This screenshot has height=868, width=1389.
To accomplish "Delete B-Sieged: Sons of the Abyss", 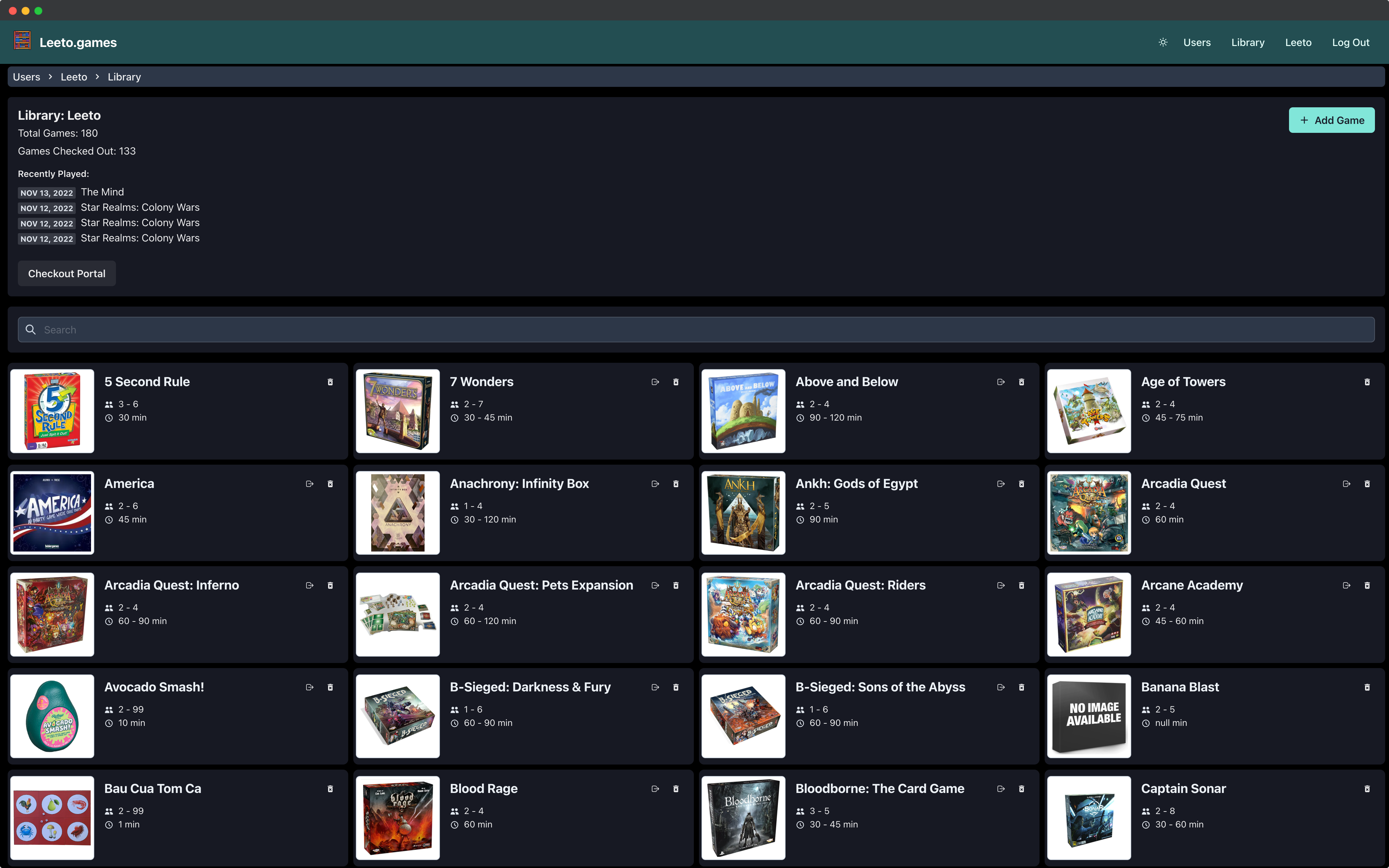I will [1022, 688].
